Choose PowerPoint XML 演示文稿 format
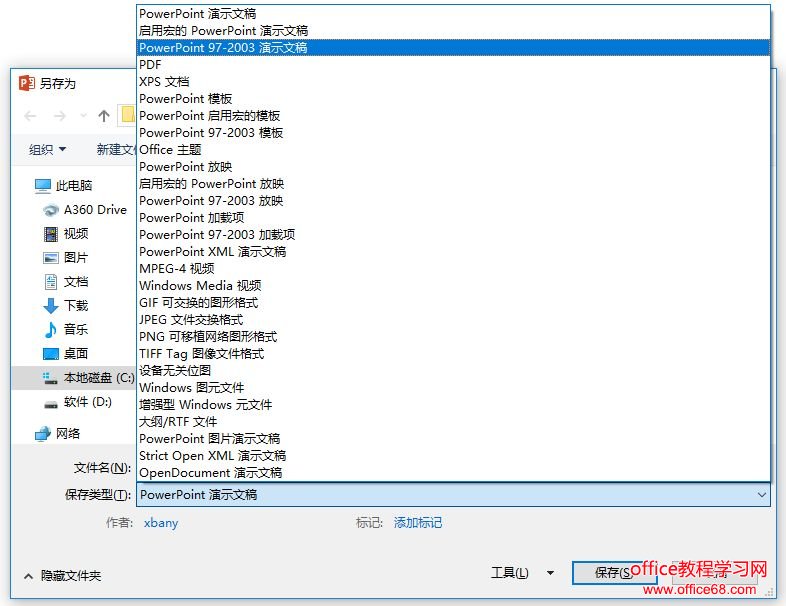 (453, 252)
